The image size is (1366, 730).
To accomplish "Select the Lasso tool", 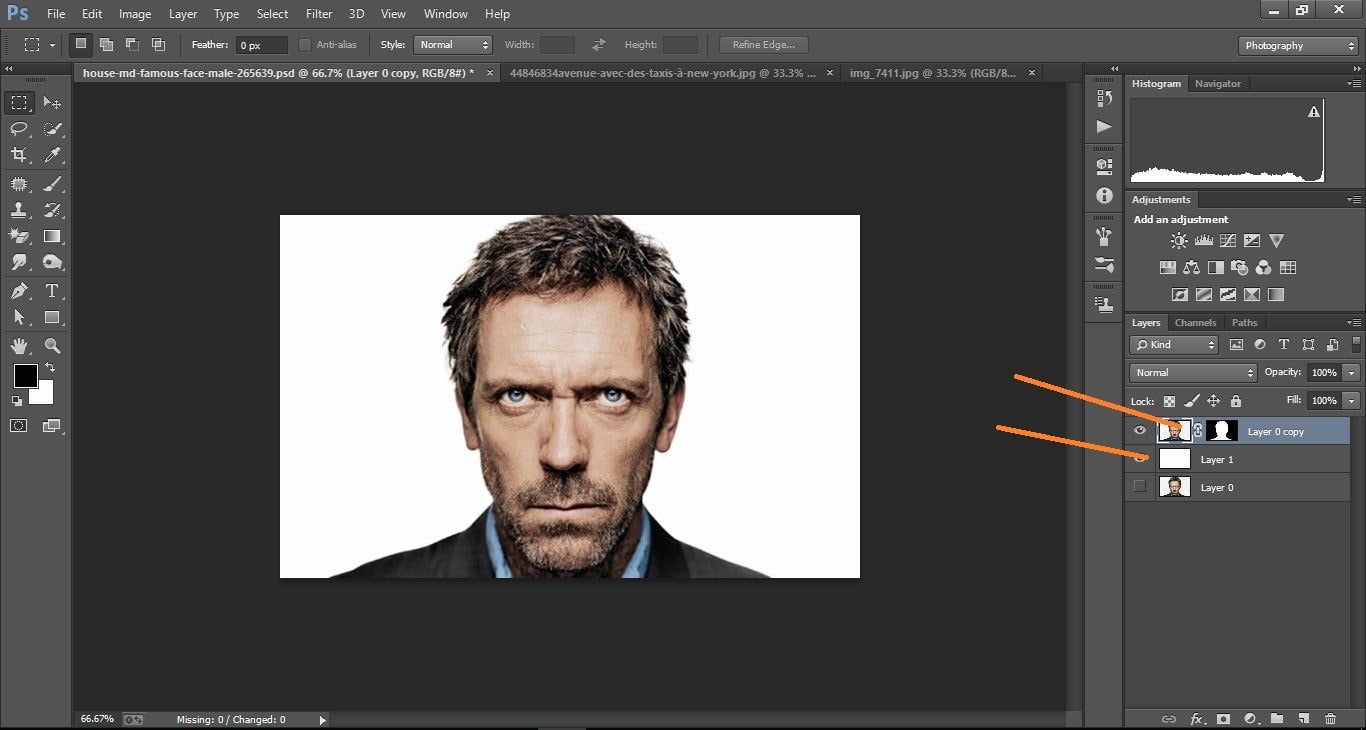I will [x=19, y=129].
